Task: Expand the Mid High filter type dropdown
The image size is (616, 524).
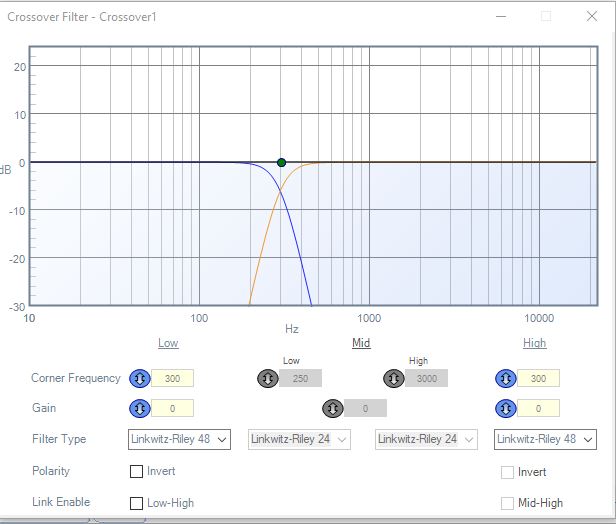Action: [426, 439]
